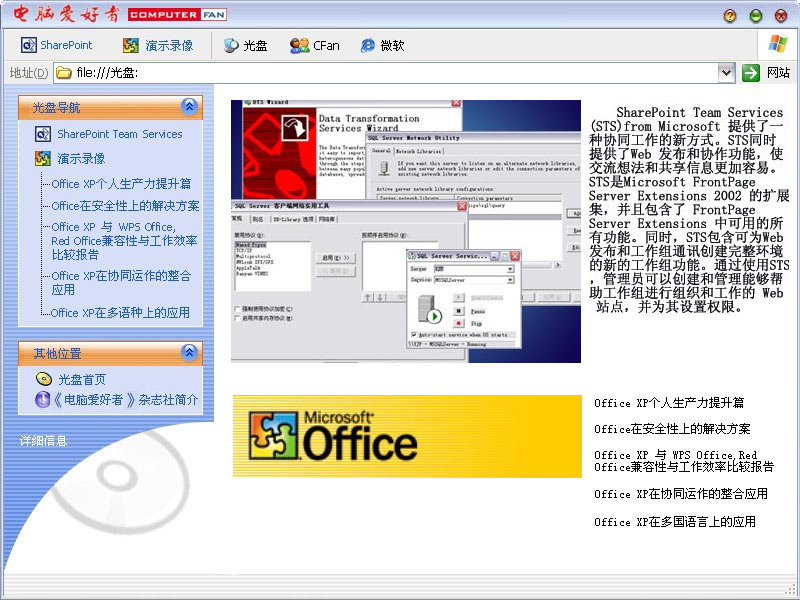Select CFan label in the toolbar
This screenshot has width=800, height=600.
[326, 45]
